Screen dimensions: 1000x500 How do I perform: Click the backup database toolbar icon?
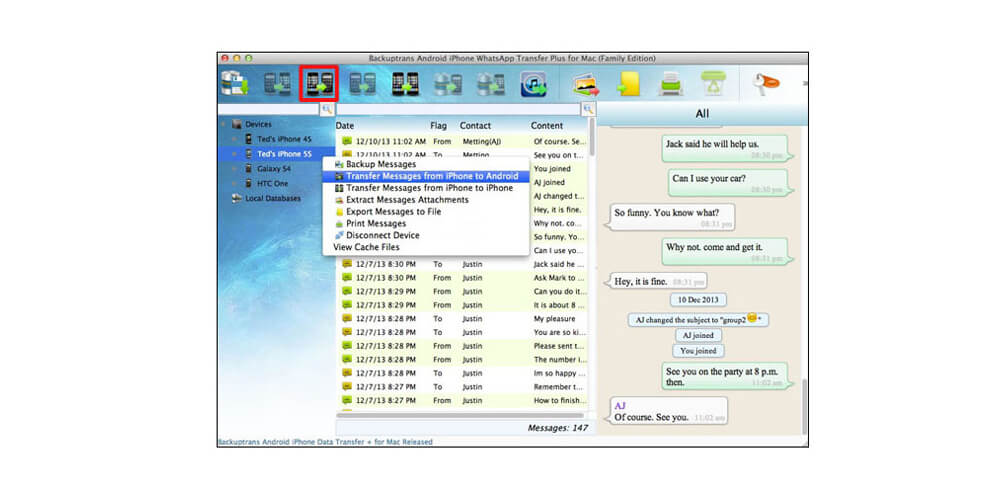tap(235, 84)
